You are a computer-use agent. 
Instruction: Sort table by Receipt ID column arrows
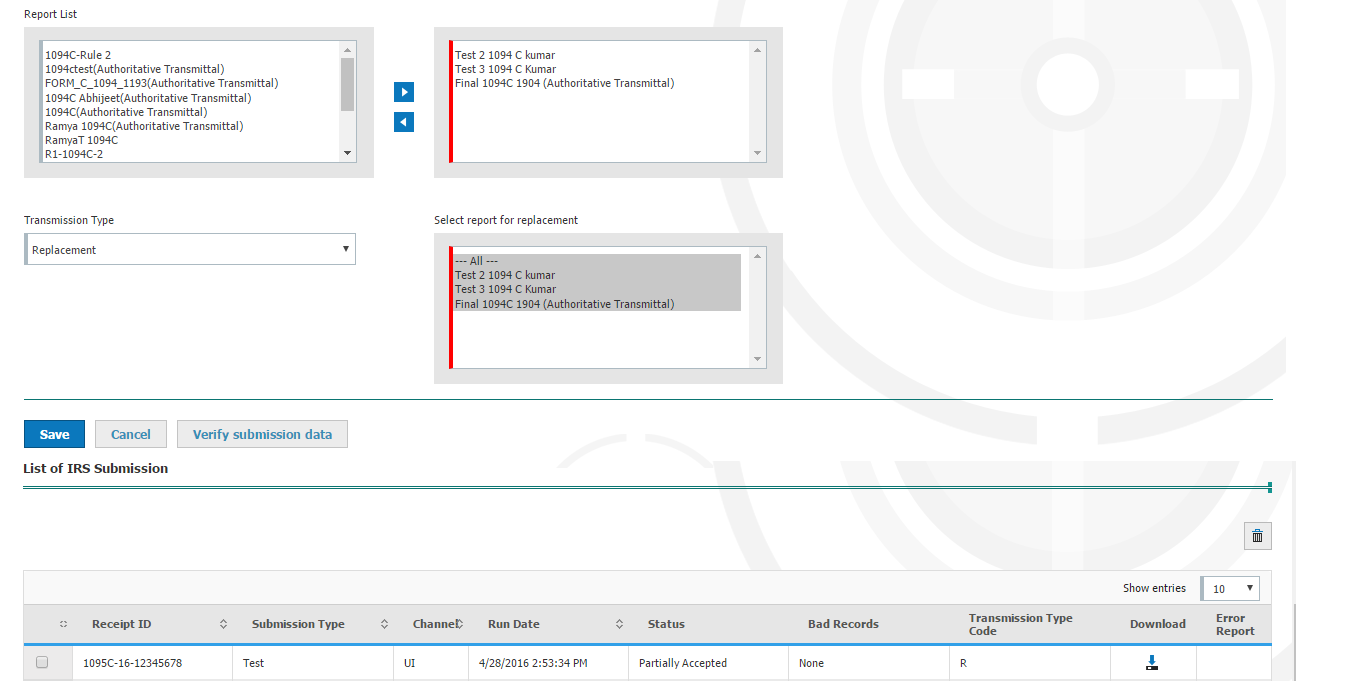223,624
